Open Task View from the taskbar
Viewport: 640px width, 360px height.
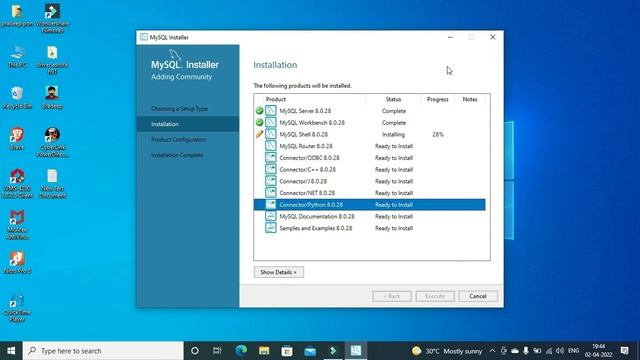(217, 351)
